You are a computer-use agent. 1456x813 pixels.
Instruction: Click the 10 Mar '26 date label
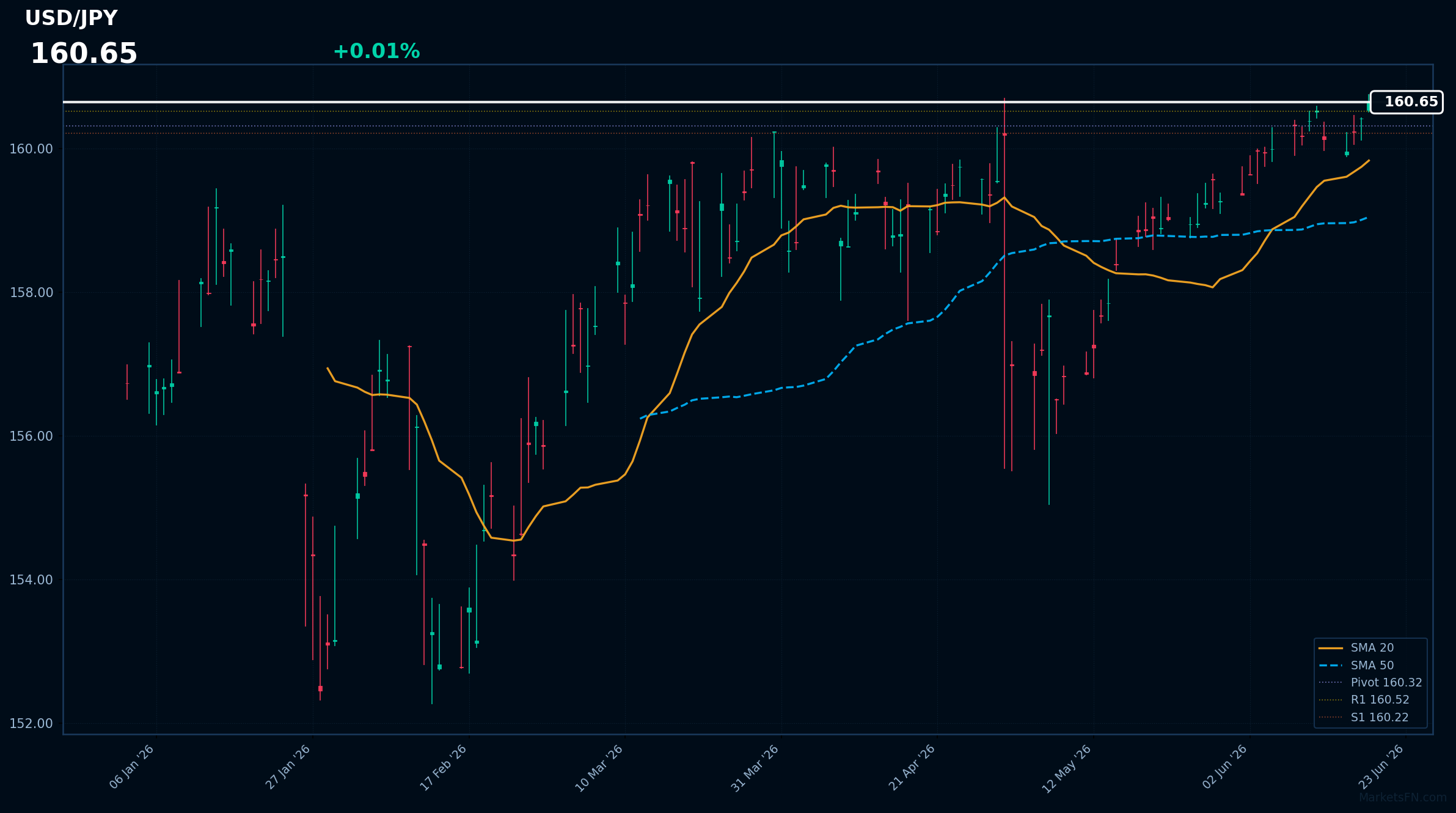(599, 768)
